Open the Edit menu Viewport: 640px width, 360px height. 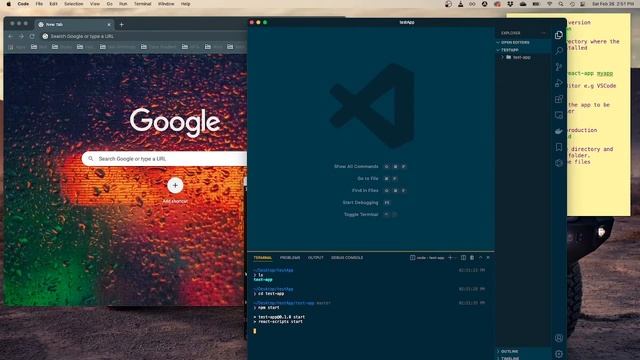pos(53,4)
